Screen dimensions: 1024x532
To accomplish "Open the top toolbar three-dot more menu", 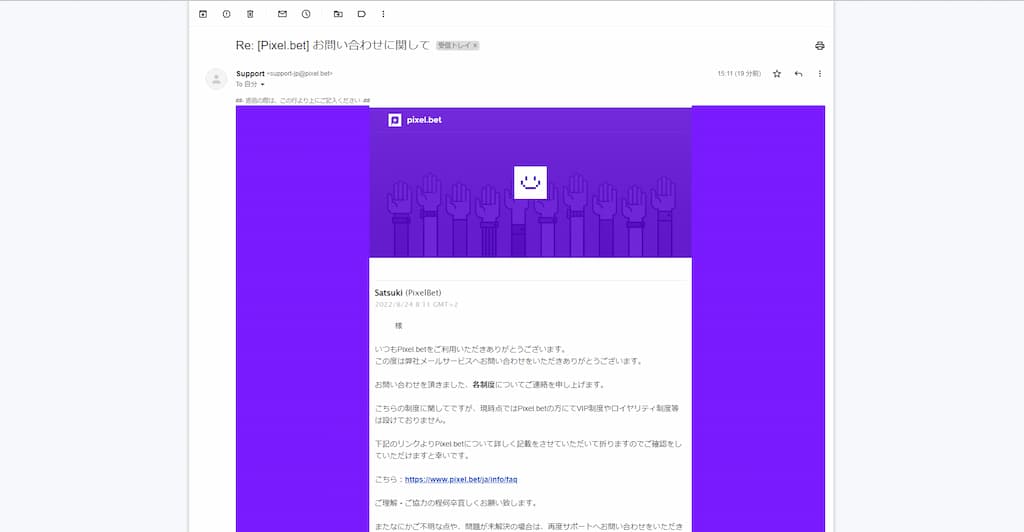I will pos(383,14).
